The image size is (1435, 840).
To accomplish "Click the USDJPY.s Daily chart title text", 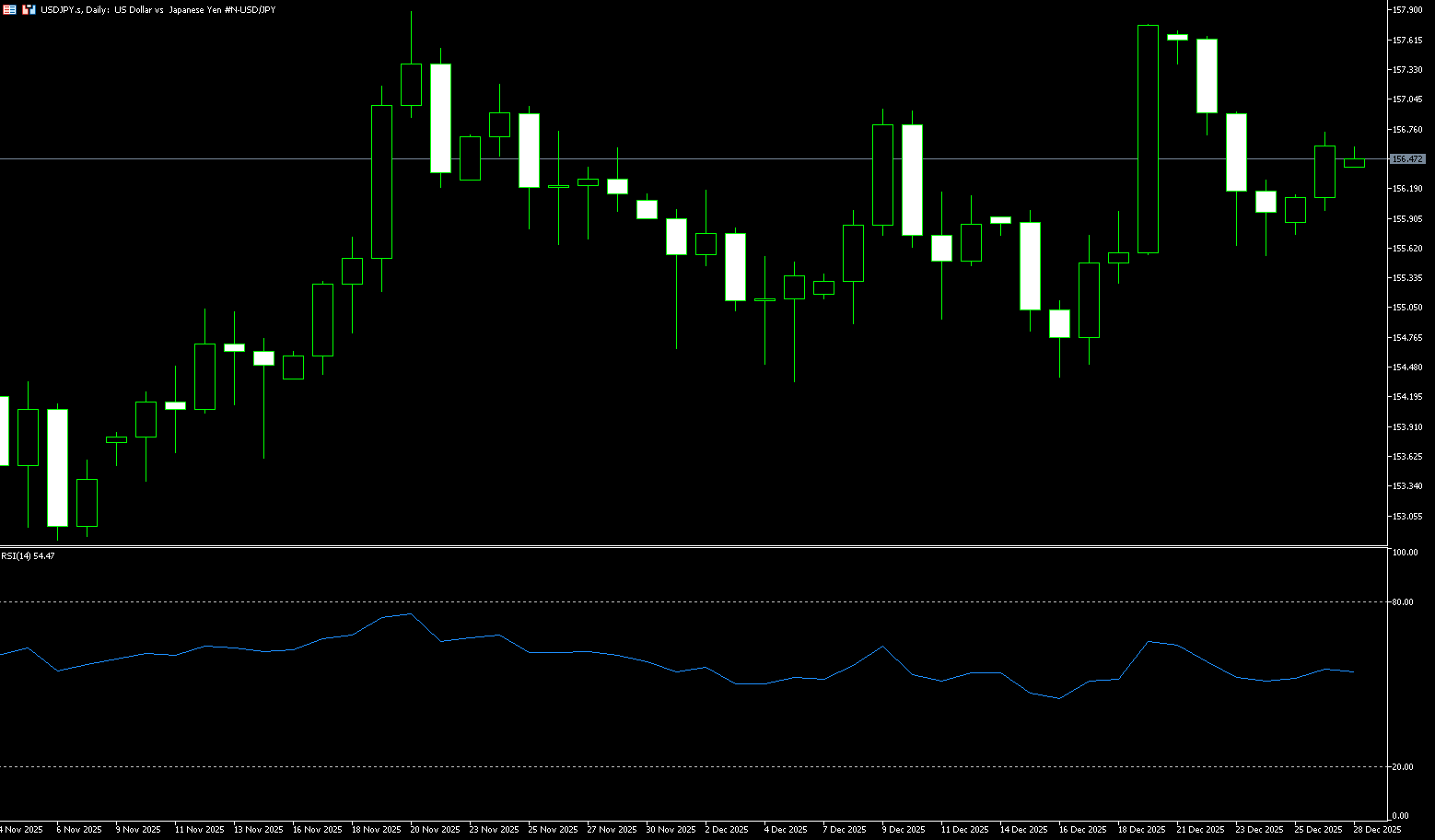I will pos(157,9).
